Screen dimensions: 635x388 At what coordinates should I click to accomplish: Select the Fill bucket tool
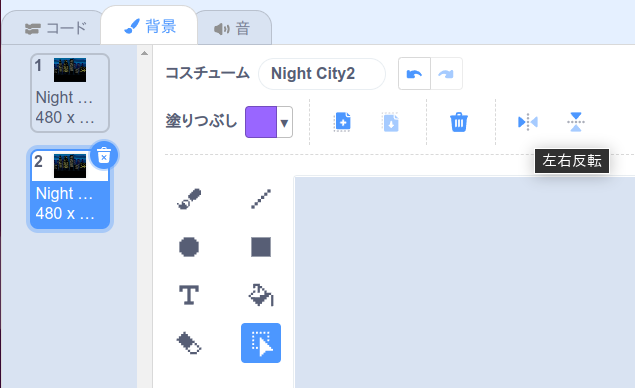[261, 295]
